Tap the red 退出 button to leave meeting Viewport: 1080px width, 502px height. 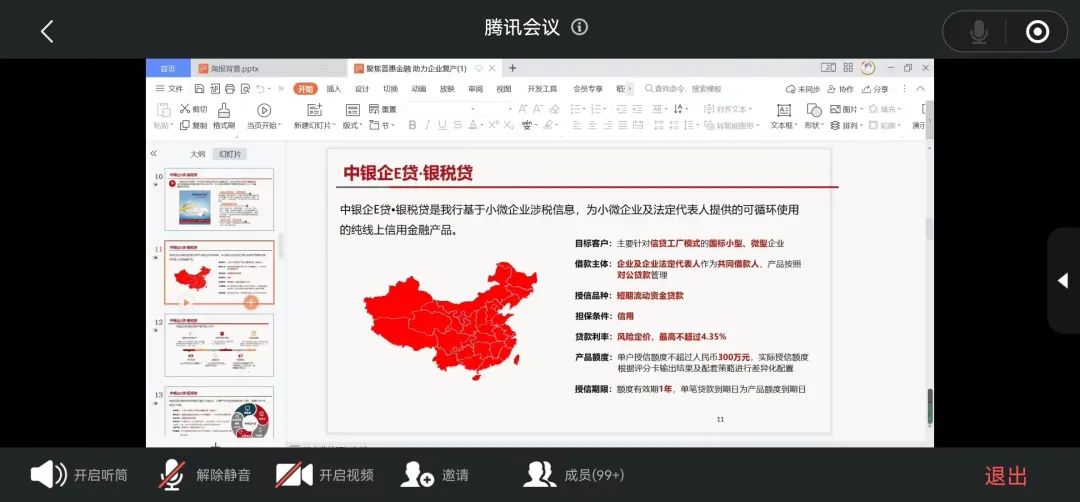(1006, 475)
